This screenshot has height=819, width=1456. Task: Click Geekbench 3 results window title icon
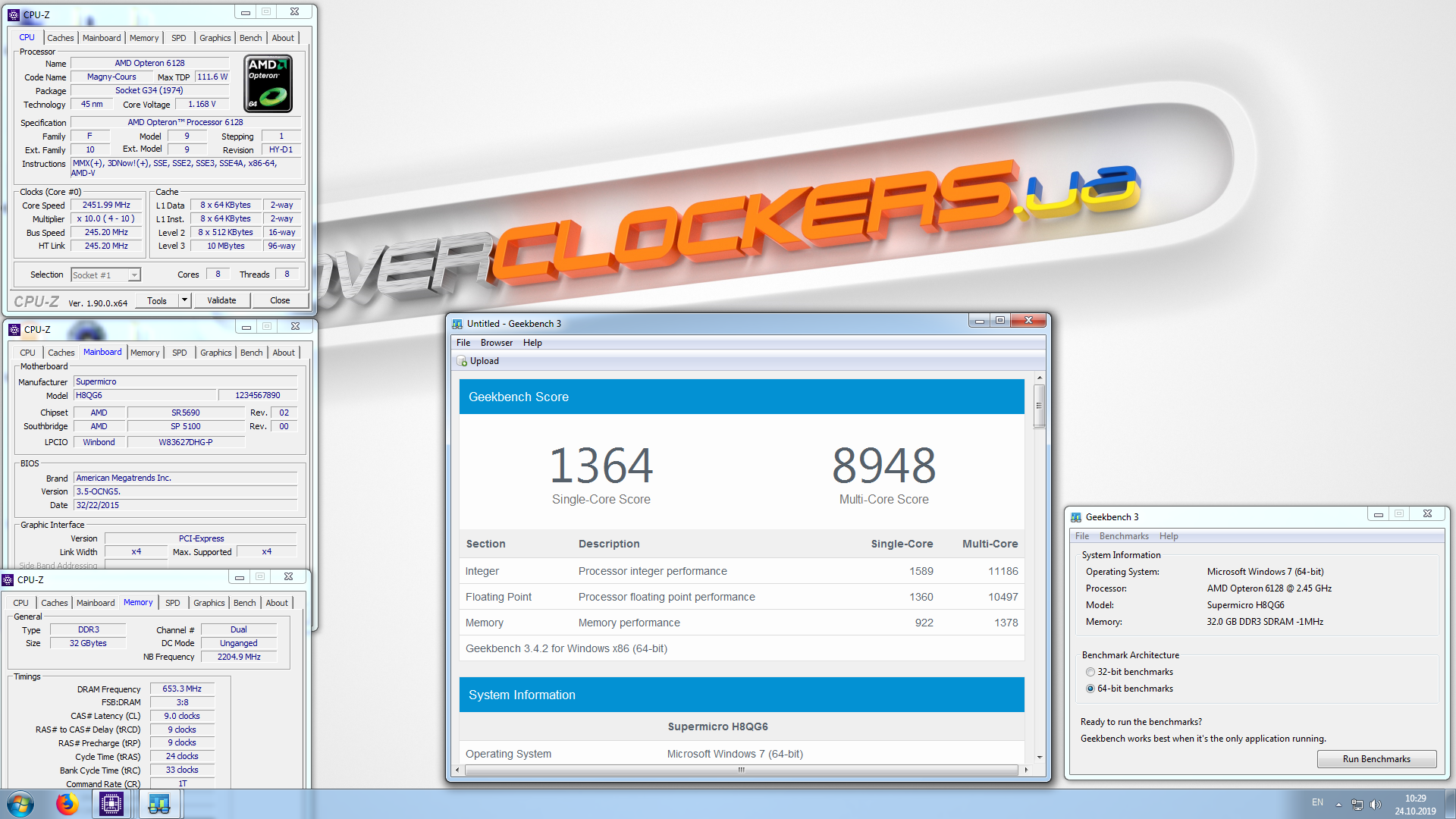(457, 324)
